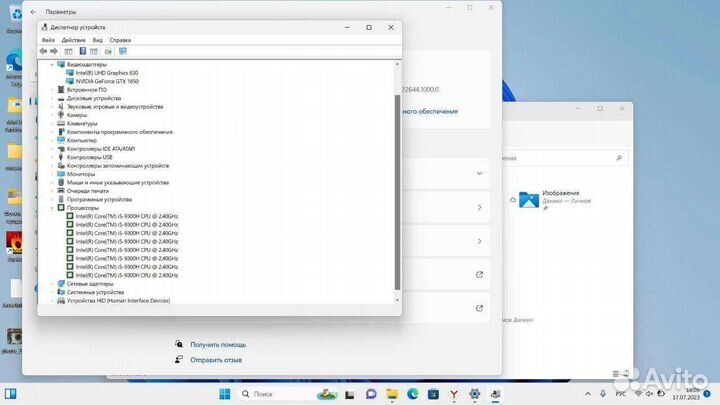Select Intel(R) UHD Graphics 630

107,73
